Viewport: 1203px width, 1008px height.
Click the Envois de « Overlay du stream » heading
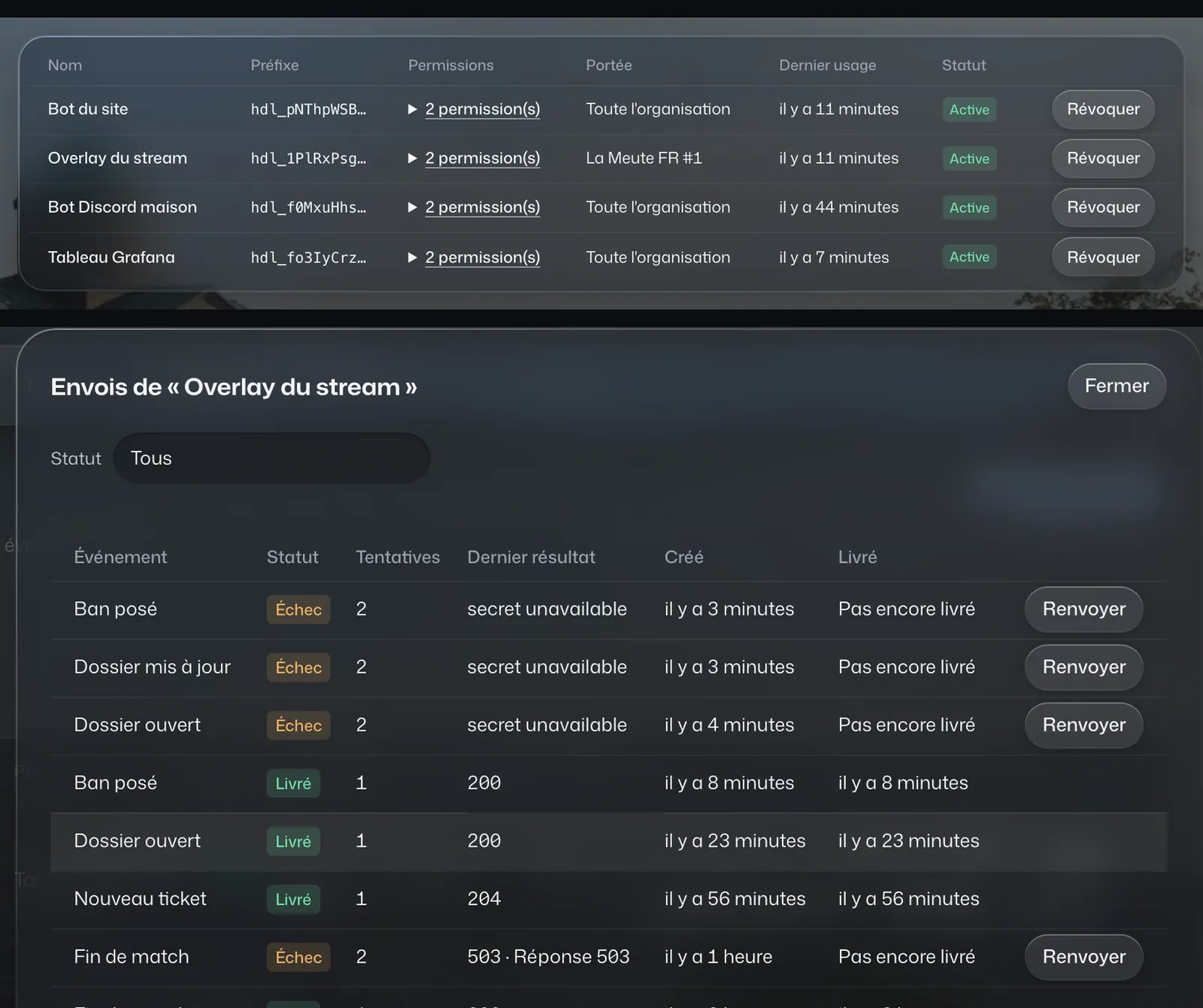point(234,387)
